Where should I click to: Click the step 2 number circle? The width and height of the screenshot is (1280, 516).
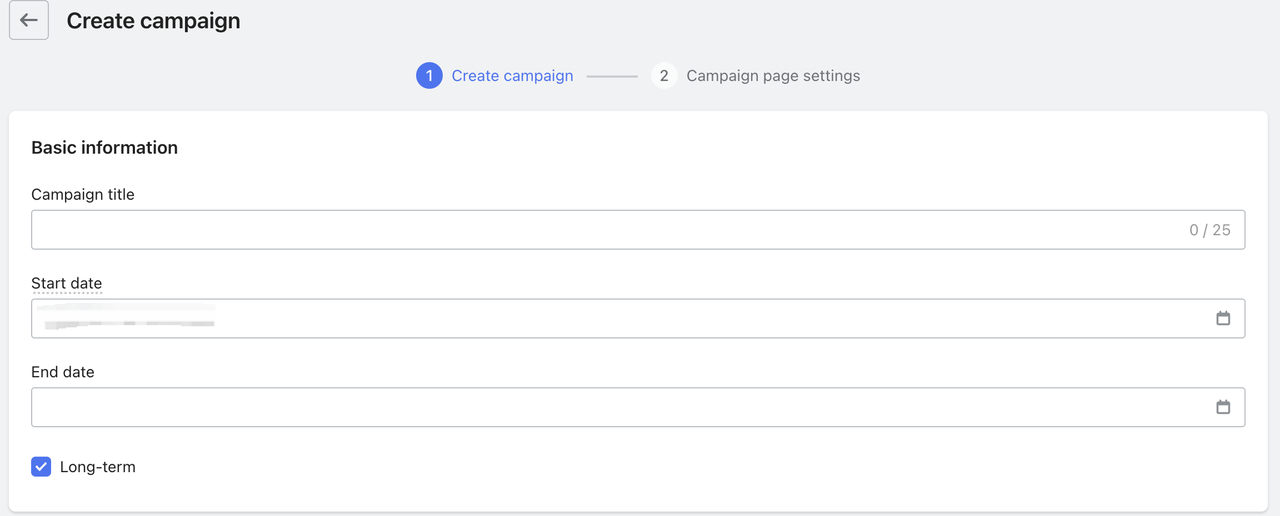click(664, 76)
